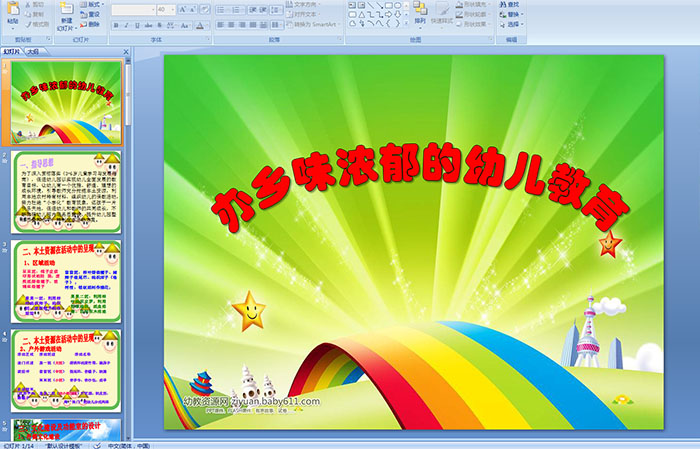Open Text Direction (文字方向) menu

coord(304,4)
